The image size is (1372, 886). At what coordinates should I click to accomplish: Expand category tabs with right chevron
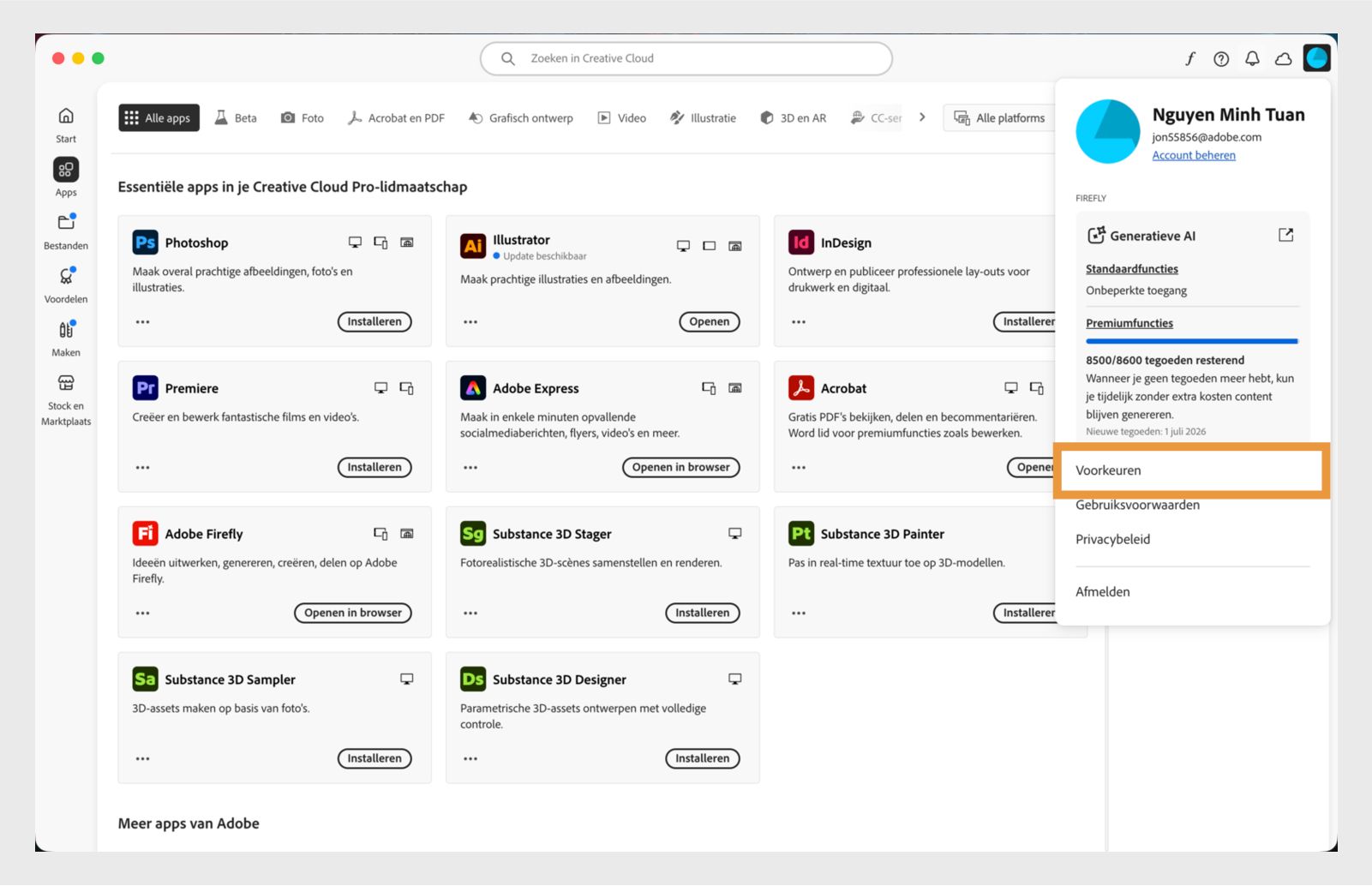(x=922, y=117)
